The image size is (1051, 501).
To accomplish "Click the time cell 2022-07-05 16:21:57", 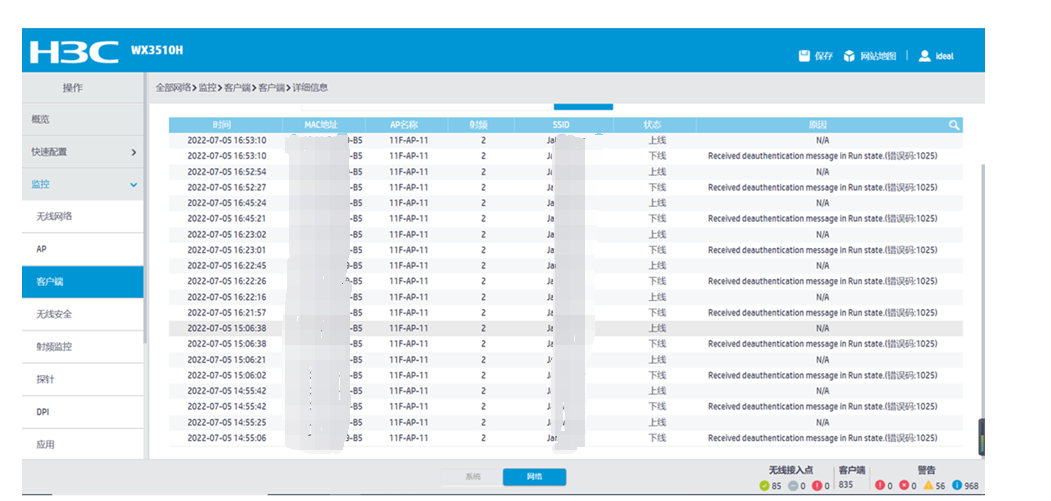I will (227, 313).
